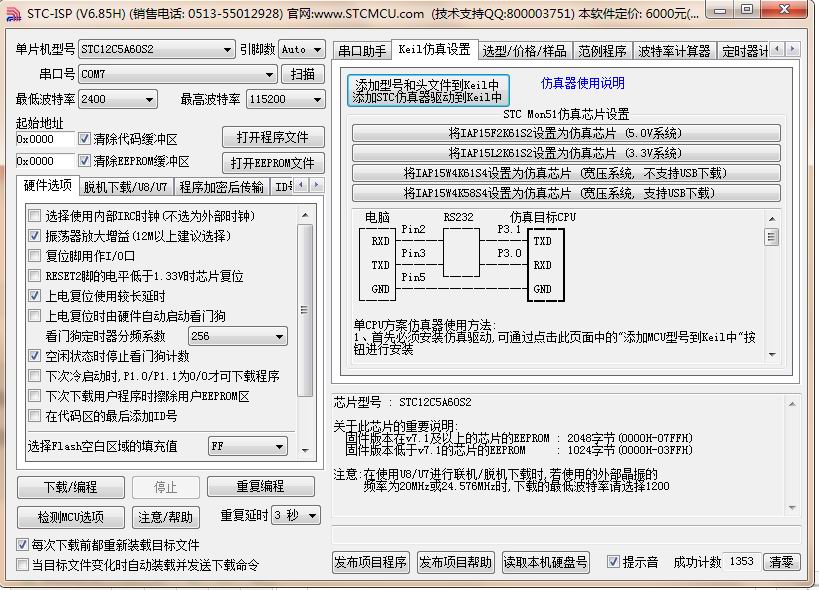The width and height of the screenshot is (819, 590).
Task: Enable reset pin as I/O checkbox
Action: [34, 256]
